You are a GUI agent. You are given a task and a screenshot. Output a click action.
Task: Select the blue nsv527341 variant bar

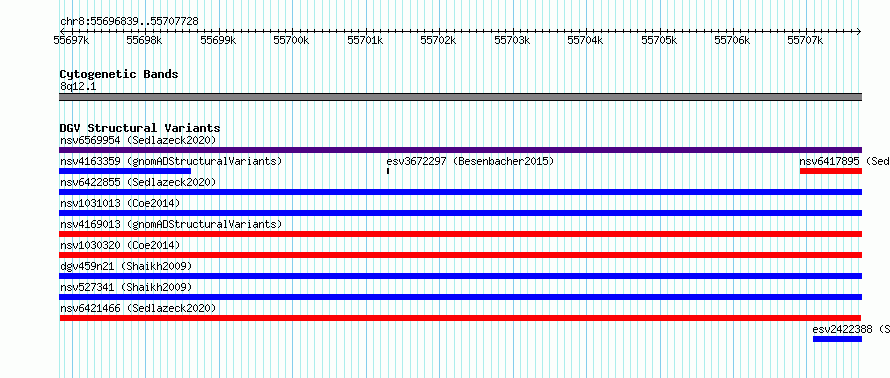[460, 297]
